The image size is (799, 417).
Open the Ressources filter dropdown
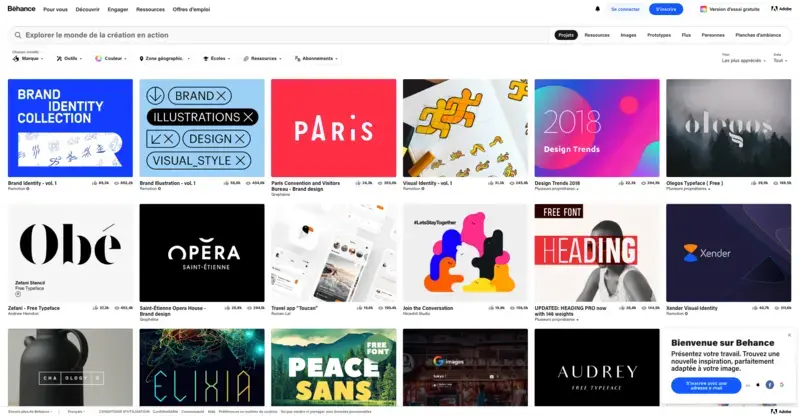click(262, 59)
